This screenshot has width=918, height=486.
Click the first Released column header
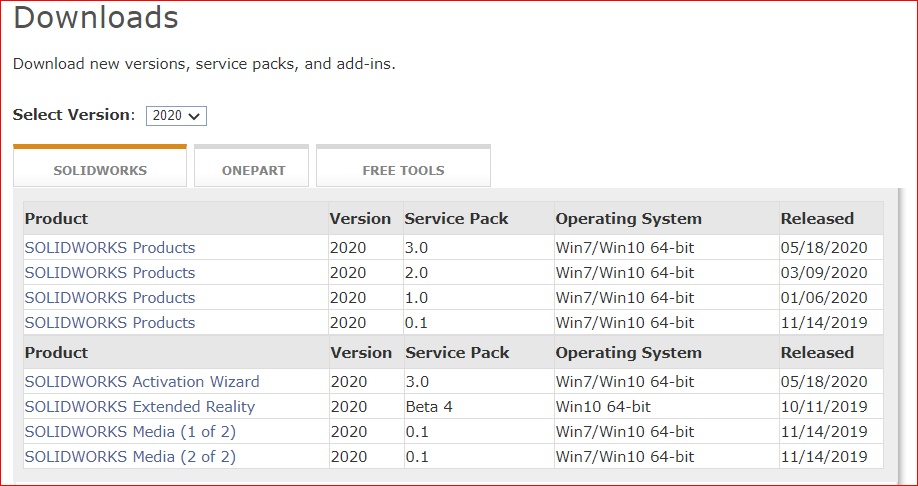[x=817, y=219]
